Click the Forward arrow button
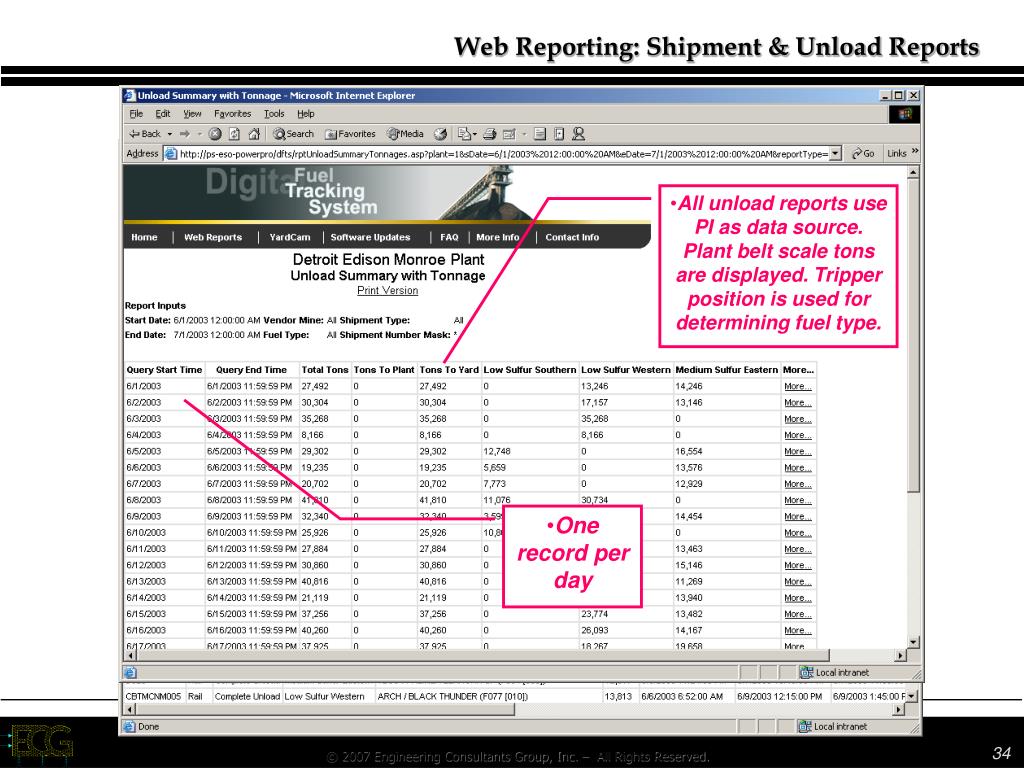1024x768 pixels. click(x=185, y=134)
